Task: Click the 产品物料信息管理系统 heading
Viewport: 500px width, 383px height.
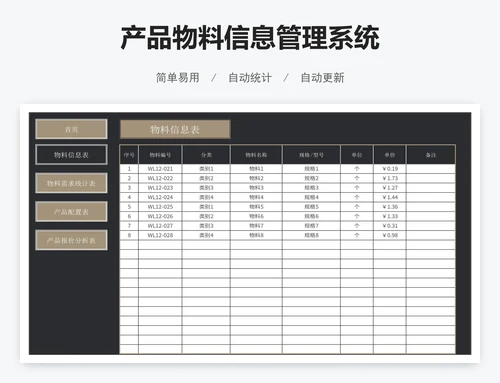Action: pos(250,37)
